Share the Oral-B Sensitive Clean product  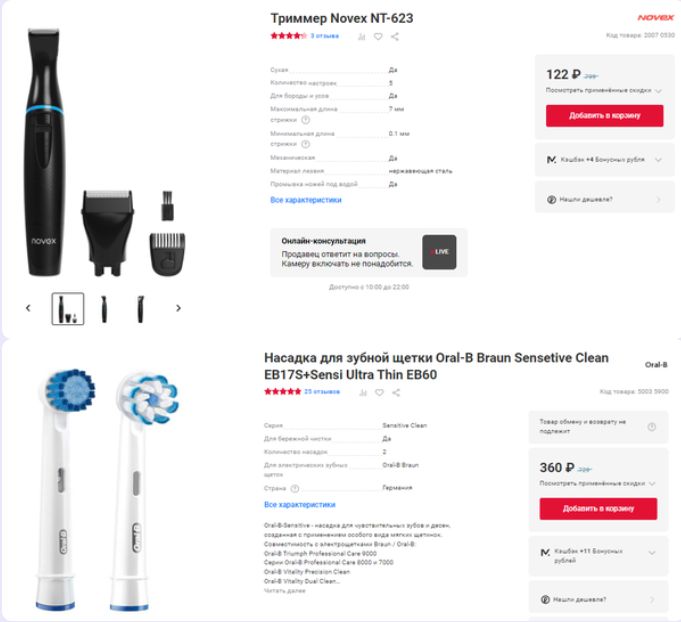point(396,393)
